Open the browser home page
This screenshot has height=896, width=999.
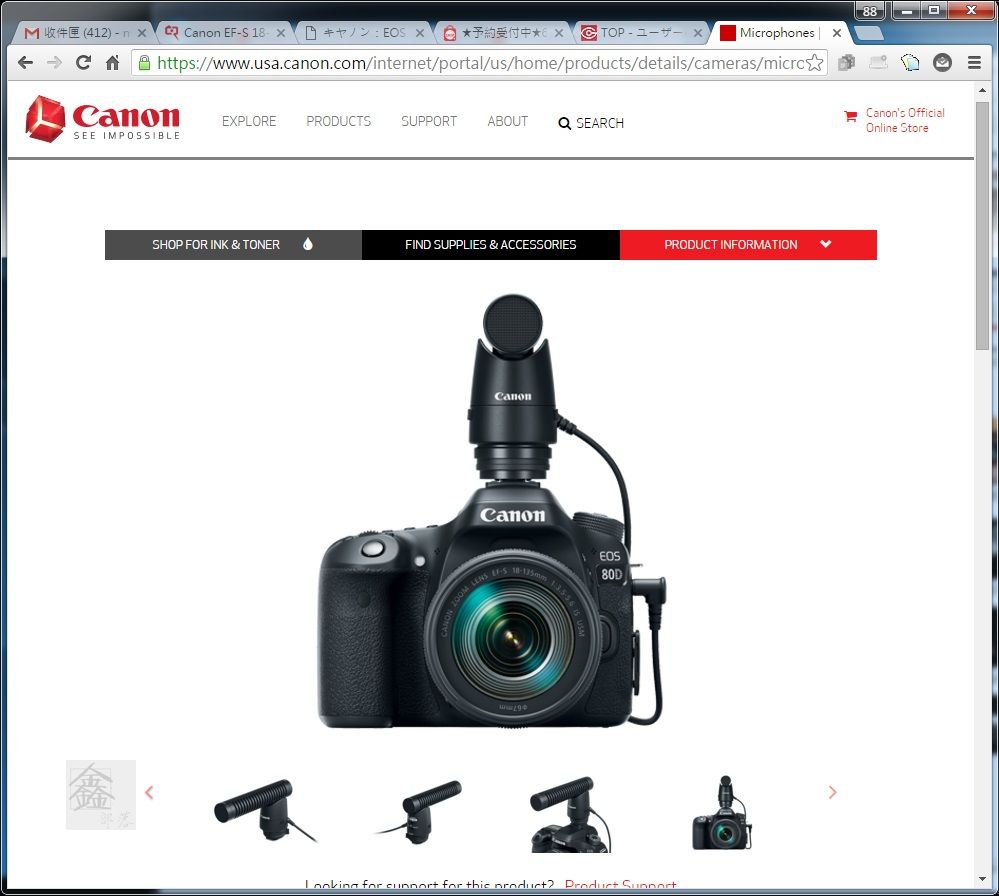pyautogui.click(x=113, y=62)
